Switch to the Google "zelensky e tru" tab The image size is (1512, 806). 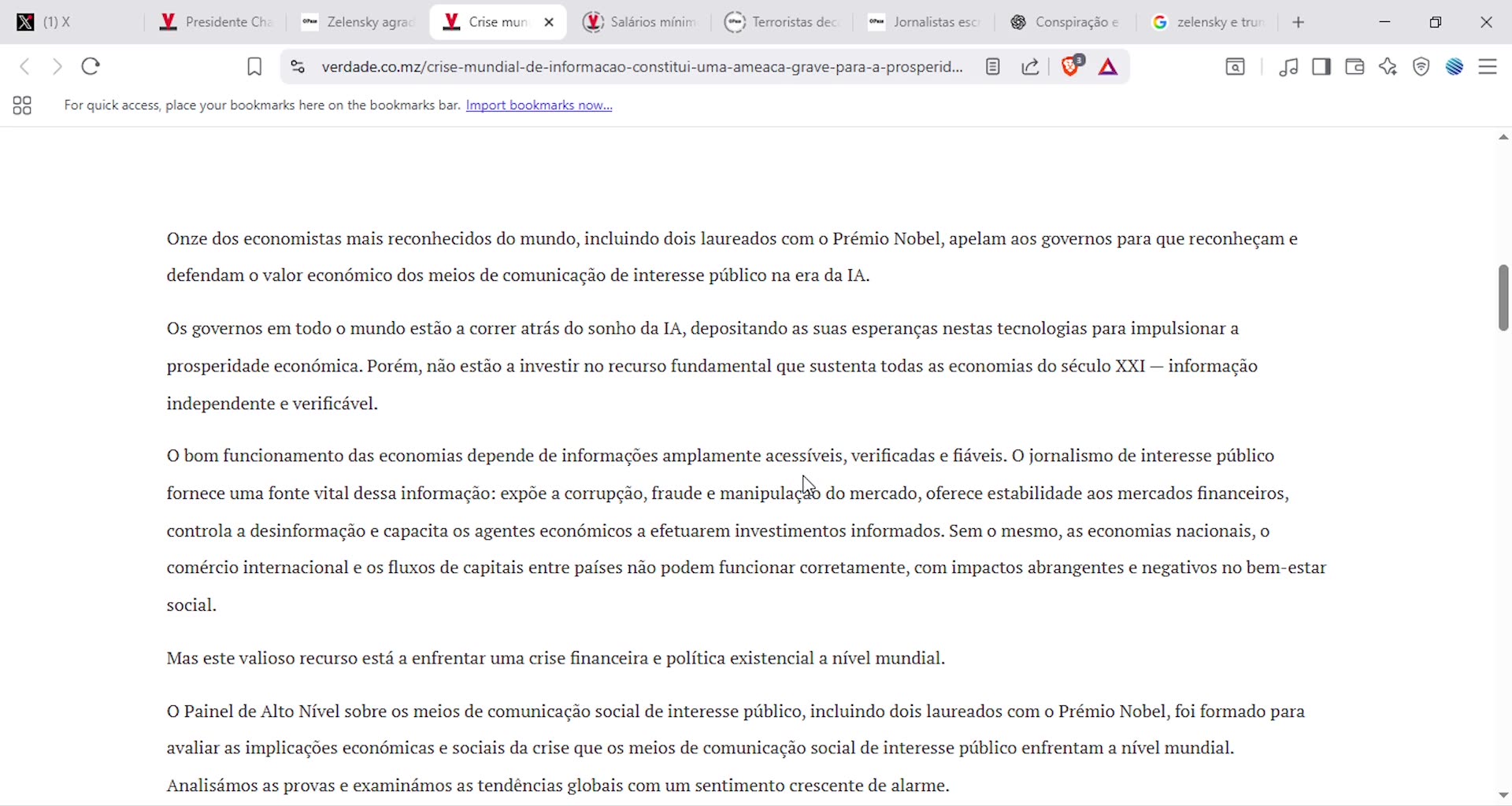pos(1207,23)
